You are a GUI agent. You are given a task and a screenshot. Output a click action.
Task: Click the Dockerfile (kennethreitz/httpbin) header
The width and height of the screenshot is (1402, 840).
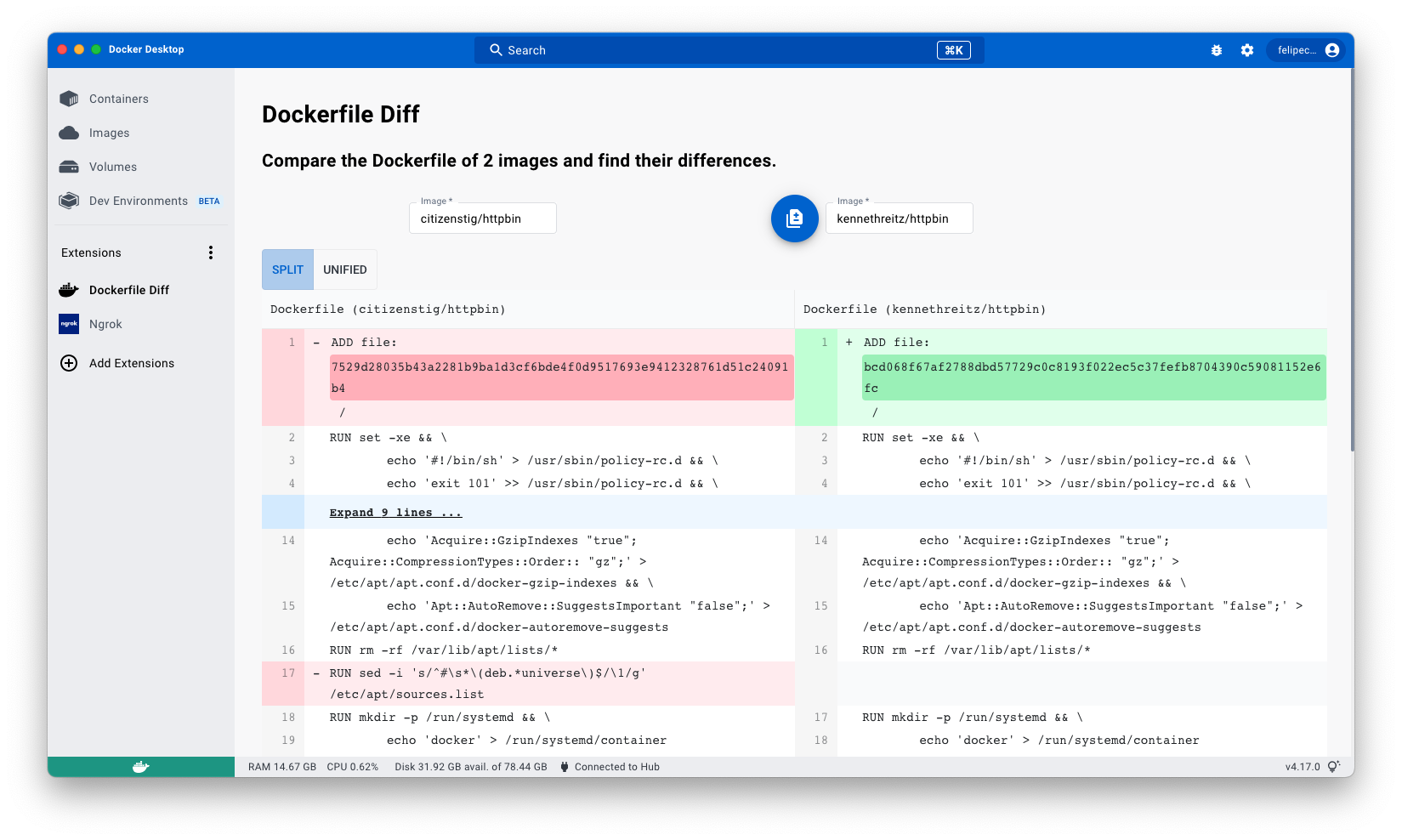tap(924, 309)
